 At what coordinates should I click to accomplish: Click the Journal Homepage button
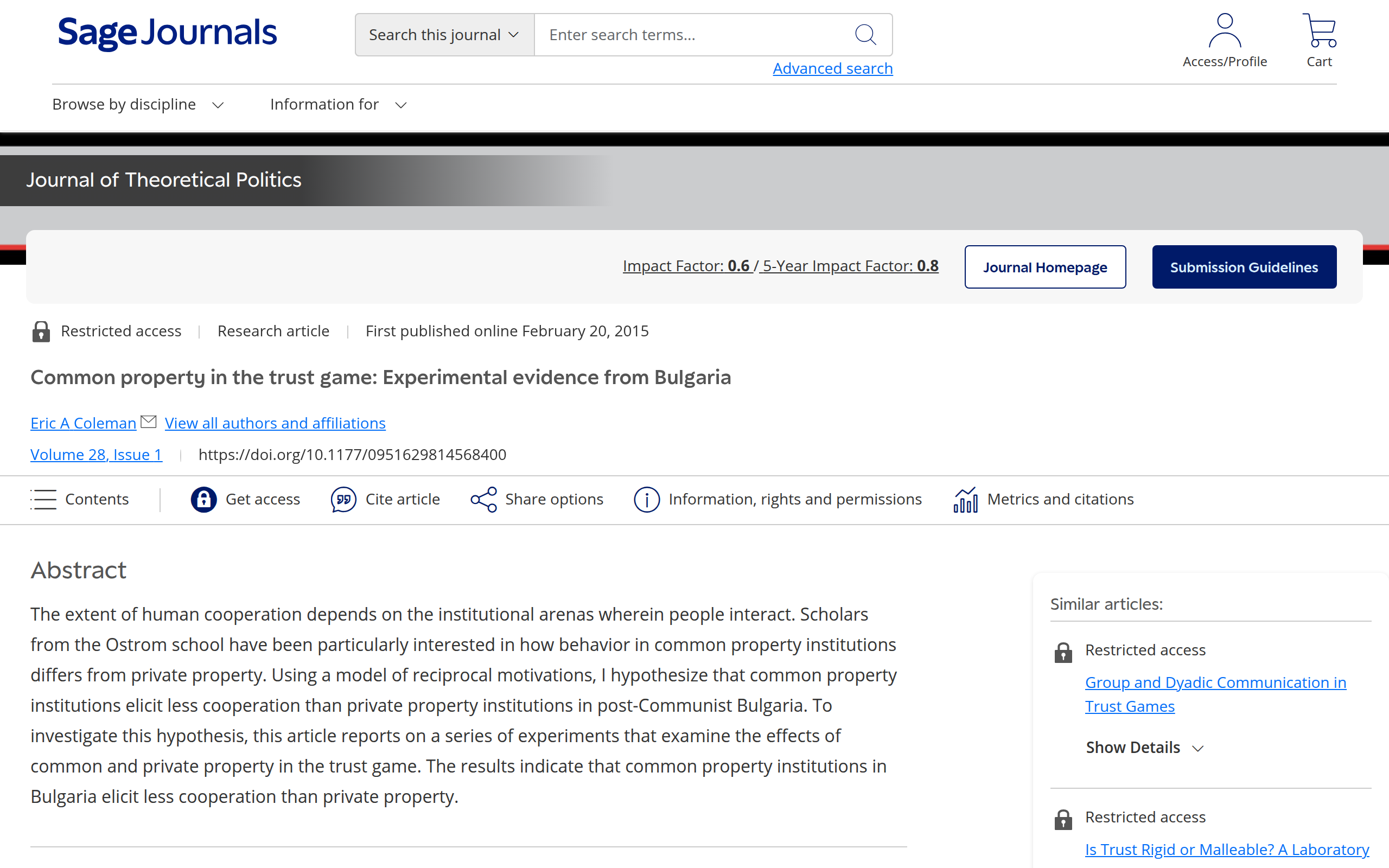point(1045,267)
